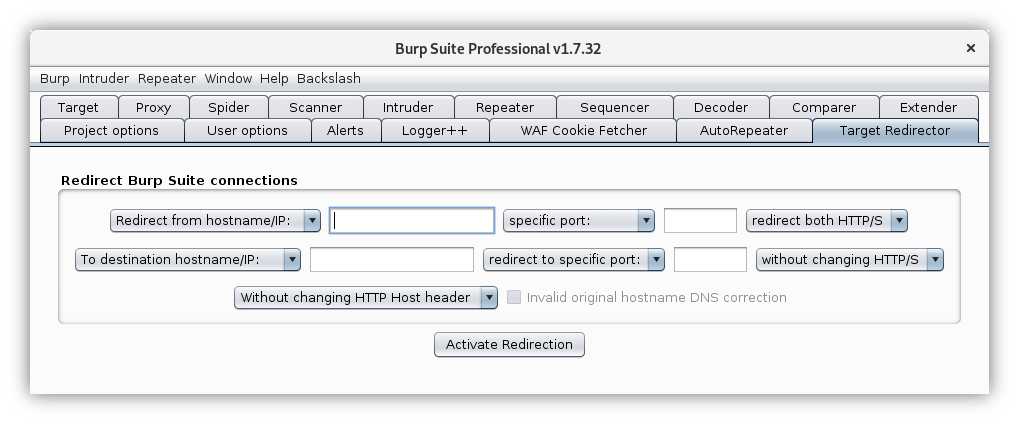Expand the specific port dropdown
This screenshot has width=1019, height=424.
[578, 220]
